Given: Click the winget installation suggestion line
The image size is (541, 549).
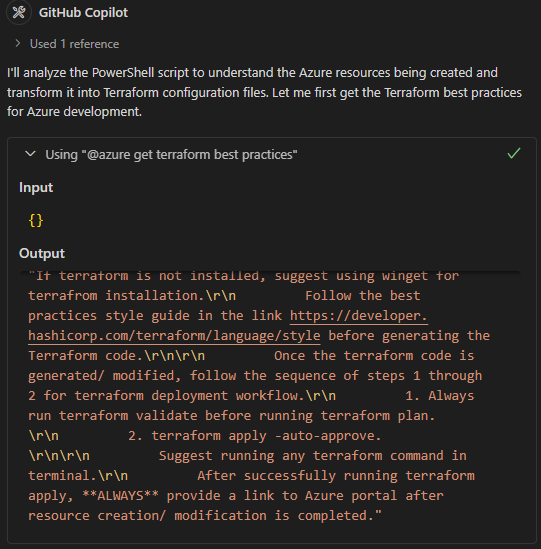Looking at the screenshot, I should (243, 276).
